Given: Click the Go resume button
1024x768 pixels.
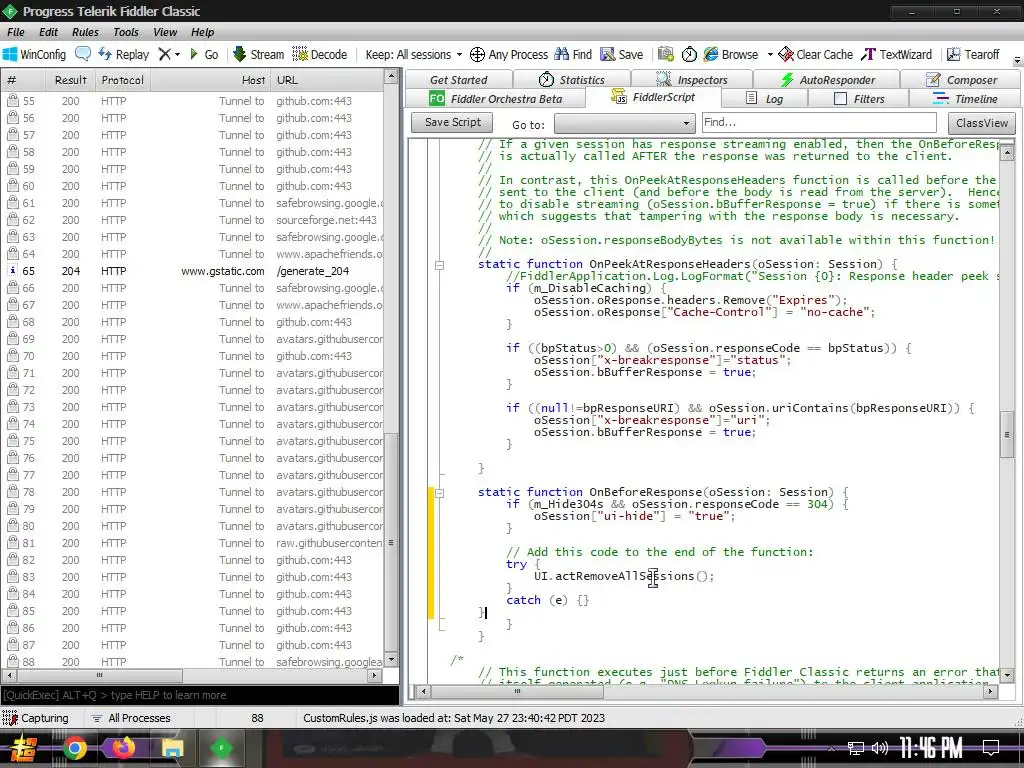Looking at the screenshot, I should (x=203, y=54).
